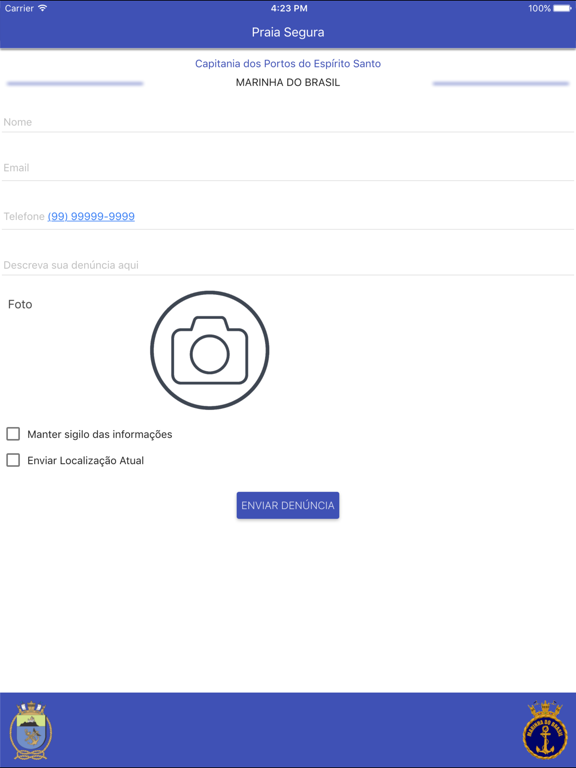576x768 pixels.
Task: Click the Enviar Localização Atual label text
Action: point(85,460)
